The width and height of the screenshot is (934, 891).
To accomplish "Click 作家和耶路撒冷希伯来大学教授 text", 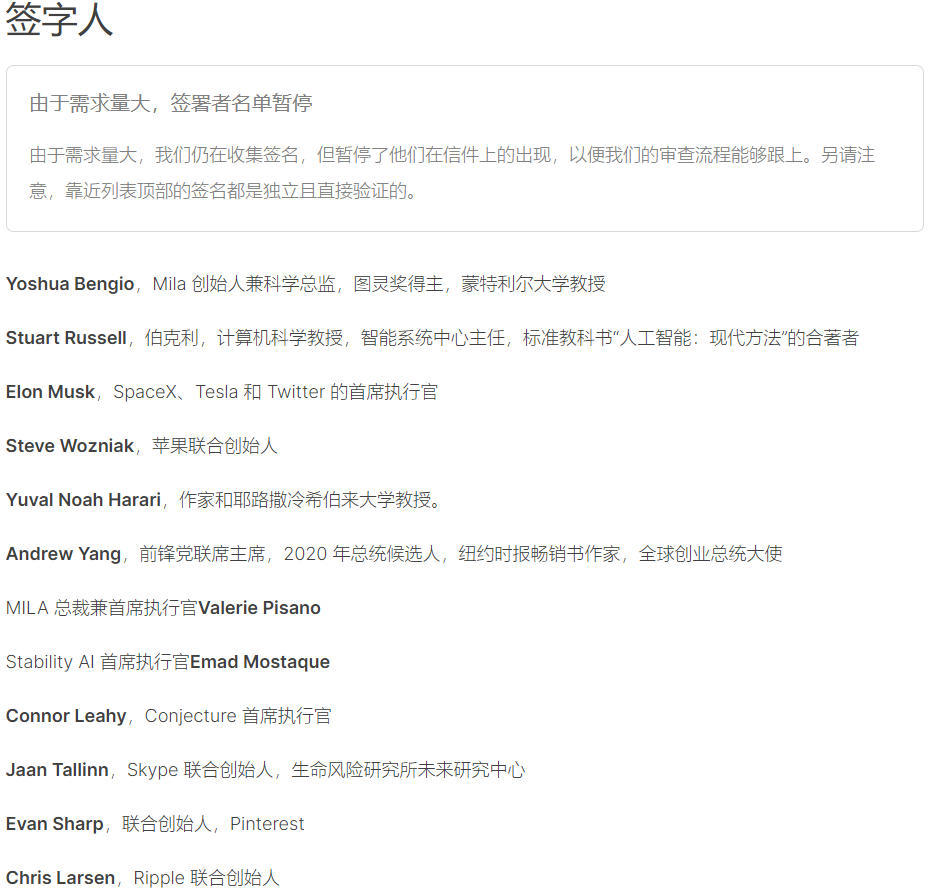I will (310, 500).
